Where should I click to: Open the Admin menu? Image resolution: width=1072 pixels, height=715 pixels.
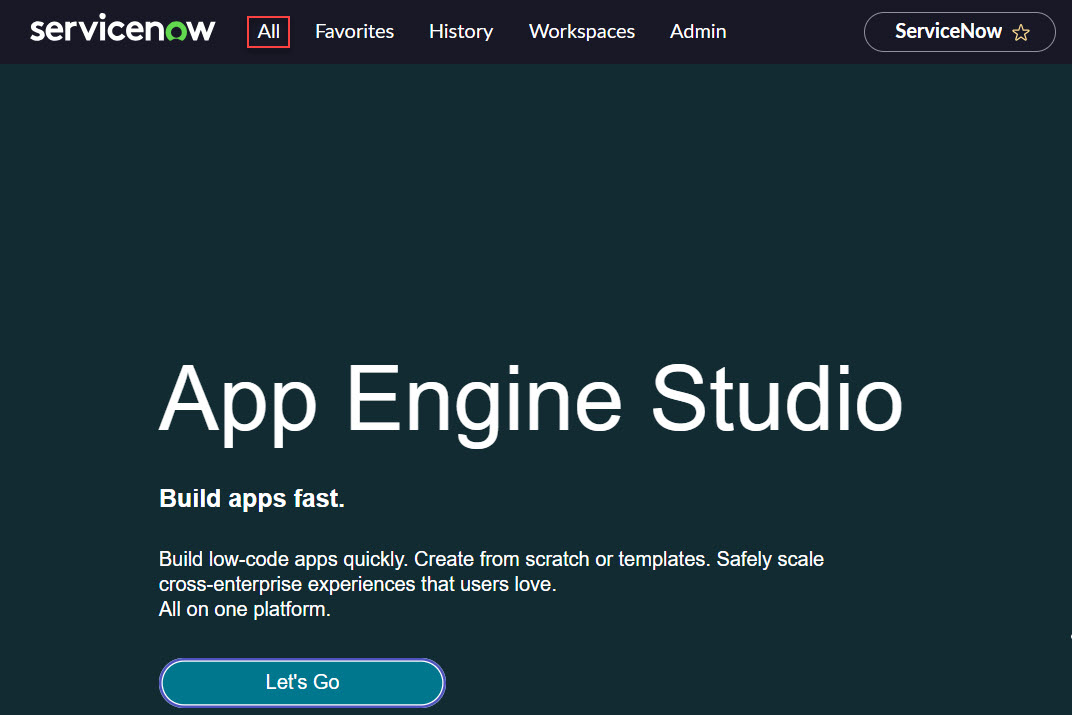pos(698,31)
